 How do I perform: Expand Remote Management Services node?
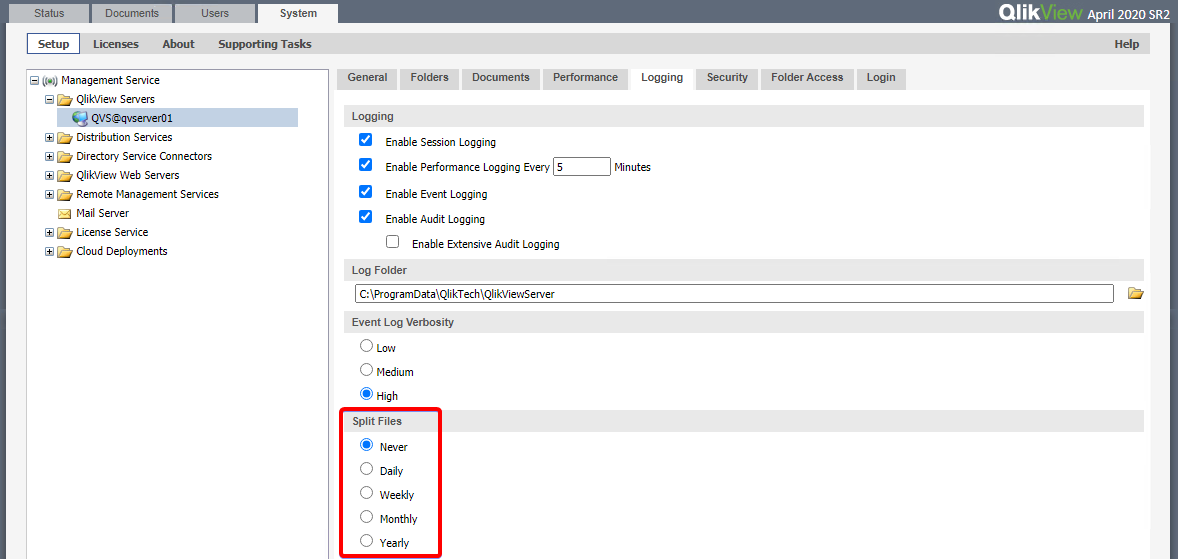point(50,195)
